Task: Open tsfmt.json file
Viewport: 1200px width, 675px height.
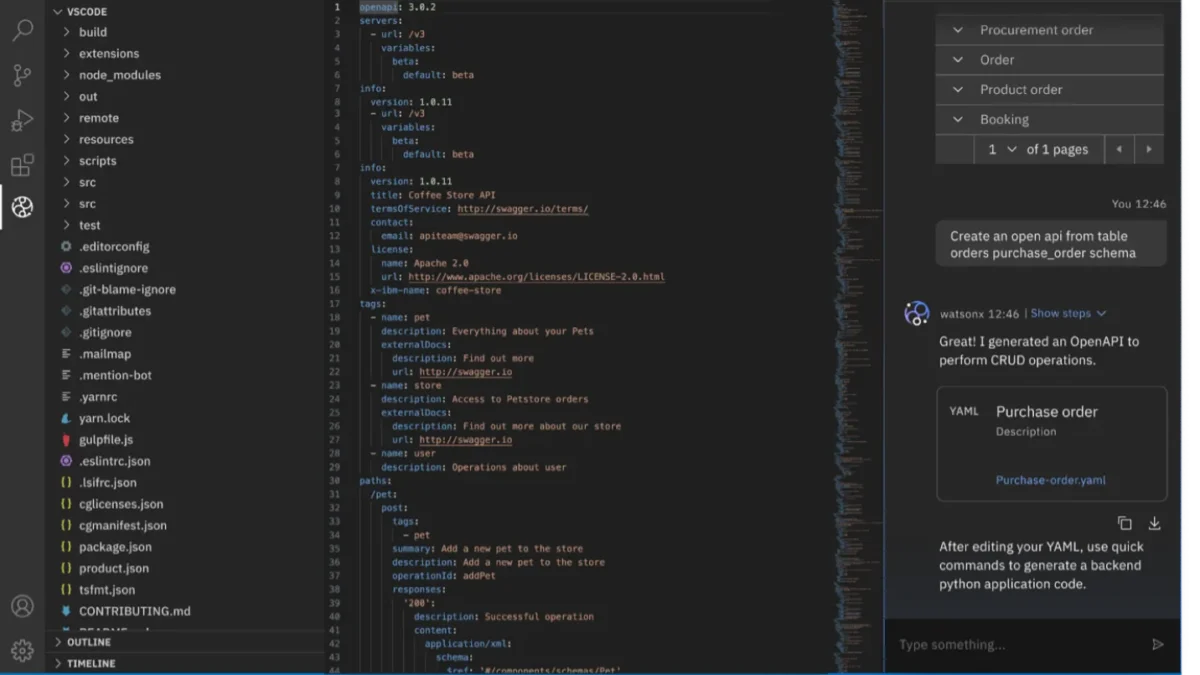Action: point(107,590)
